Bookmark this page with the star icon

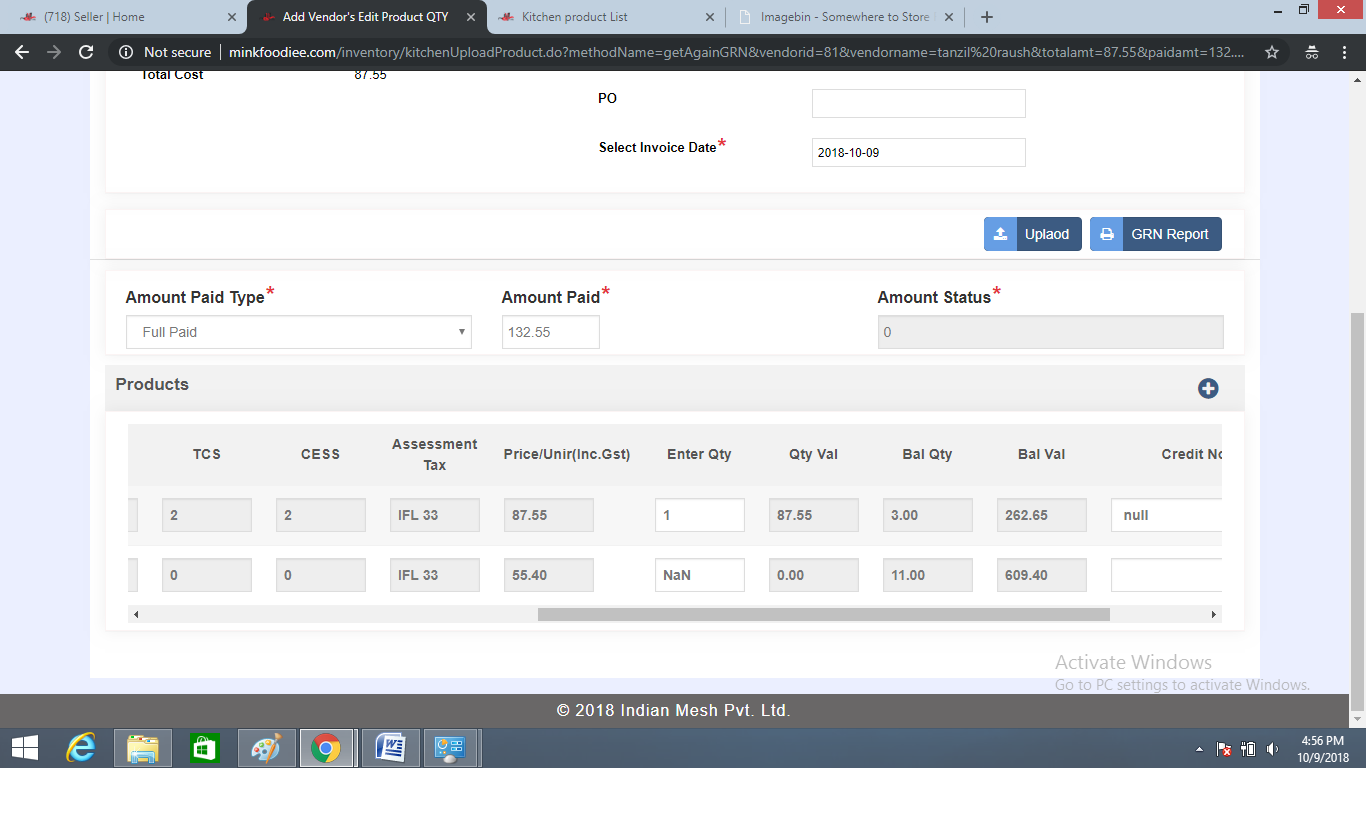tap(1272, 52)
